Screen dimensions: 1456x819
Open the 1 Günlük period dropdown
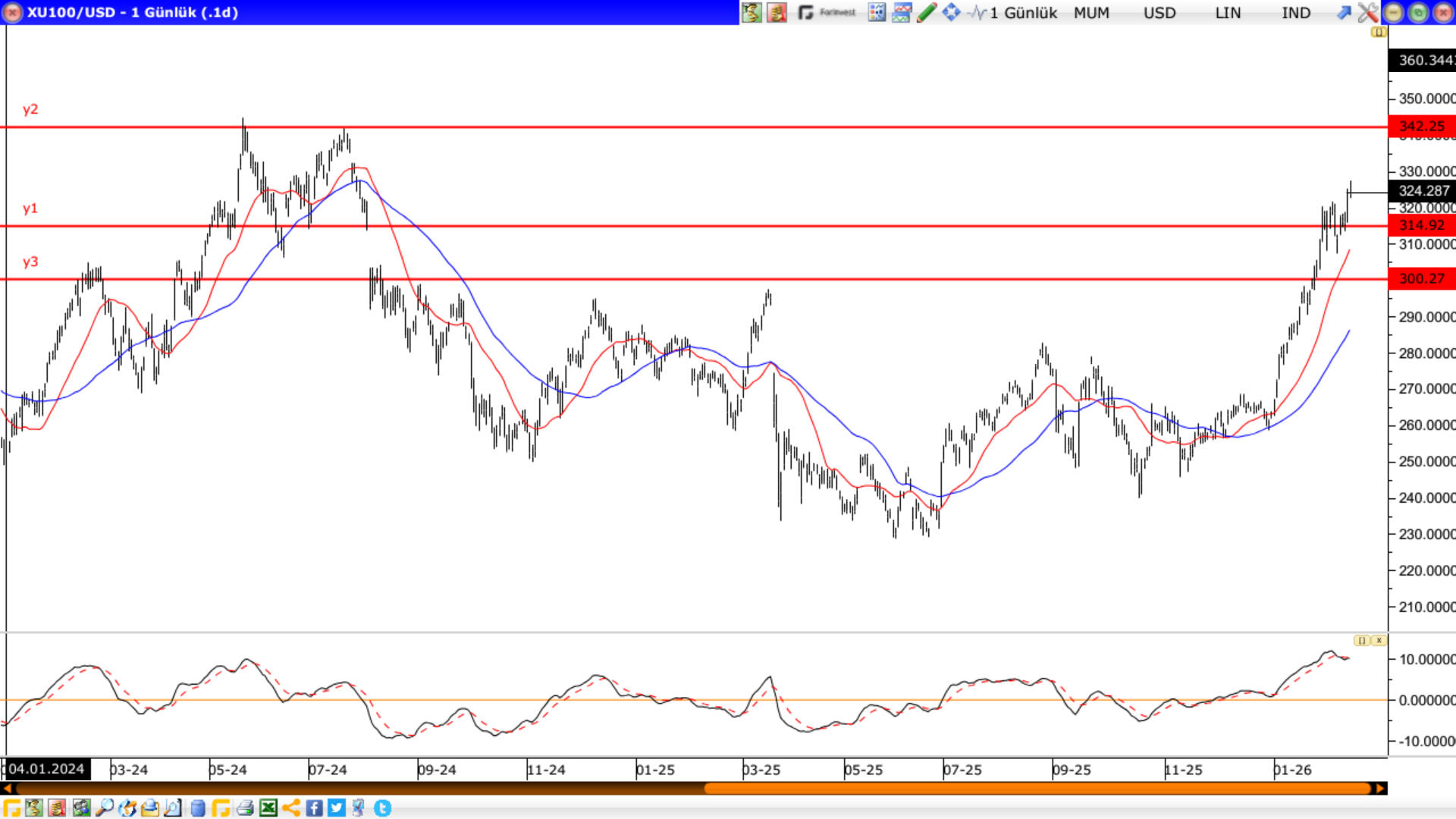pos(1022,13)
